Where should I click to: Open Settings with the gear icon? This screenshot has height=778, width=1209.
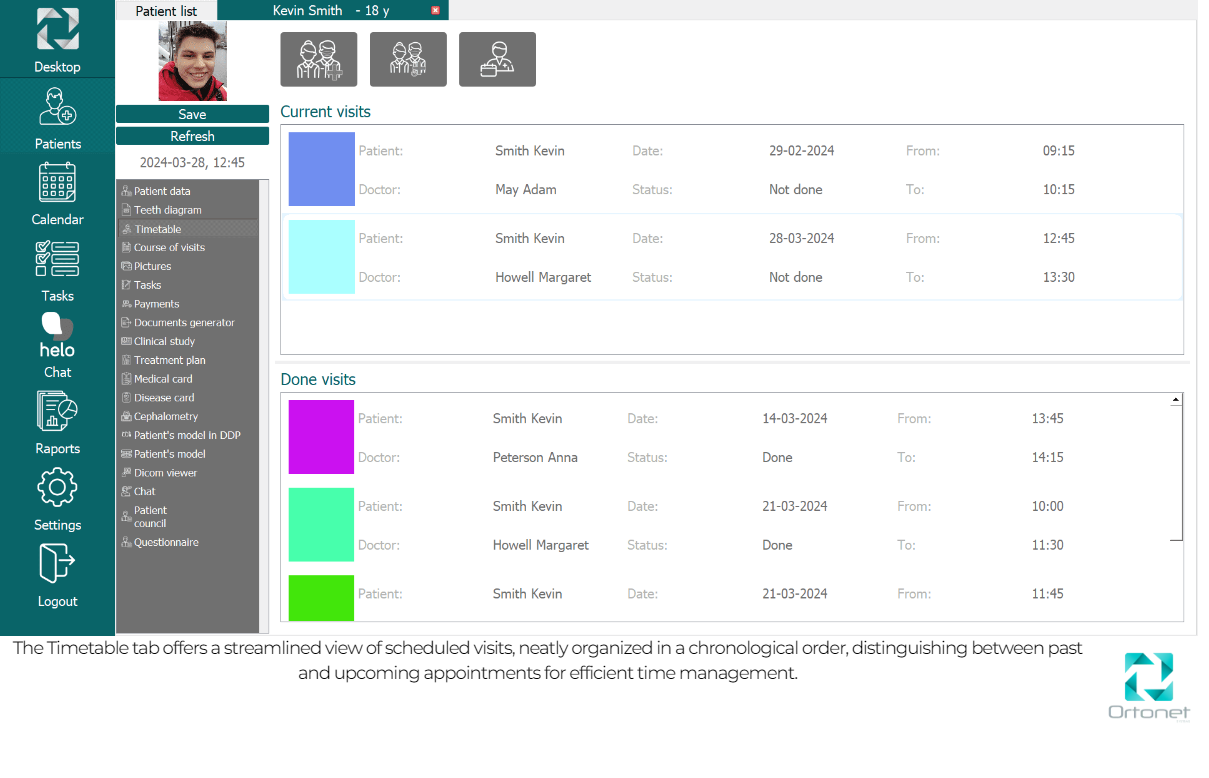point(57,498)
